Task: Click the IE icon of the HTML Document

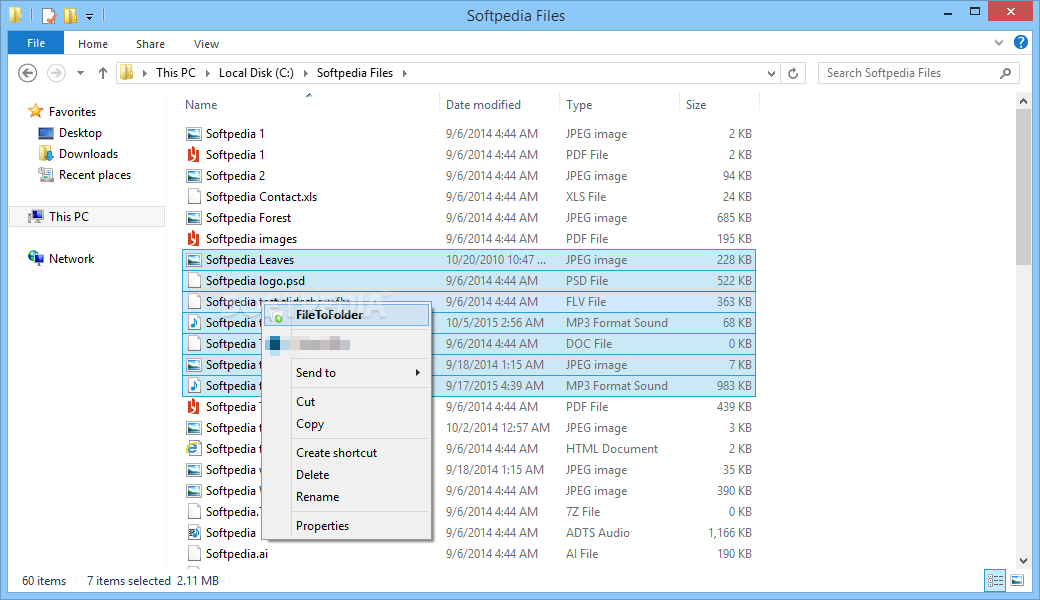Action: (194, 449)
